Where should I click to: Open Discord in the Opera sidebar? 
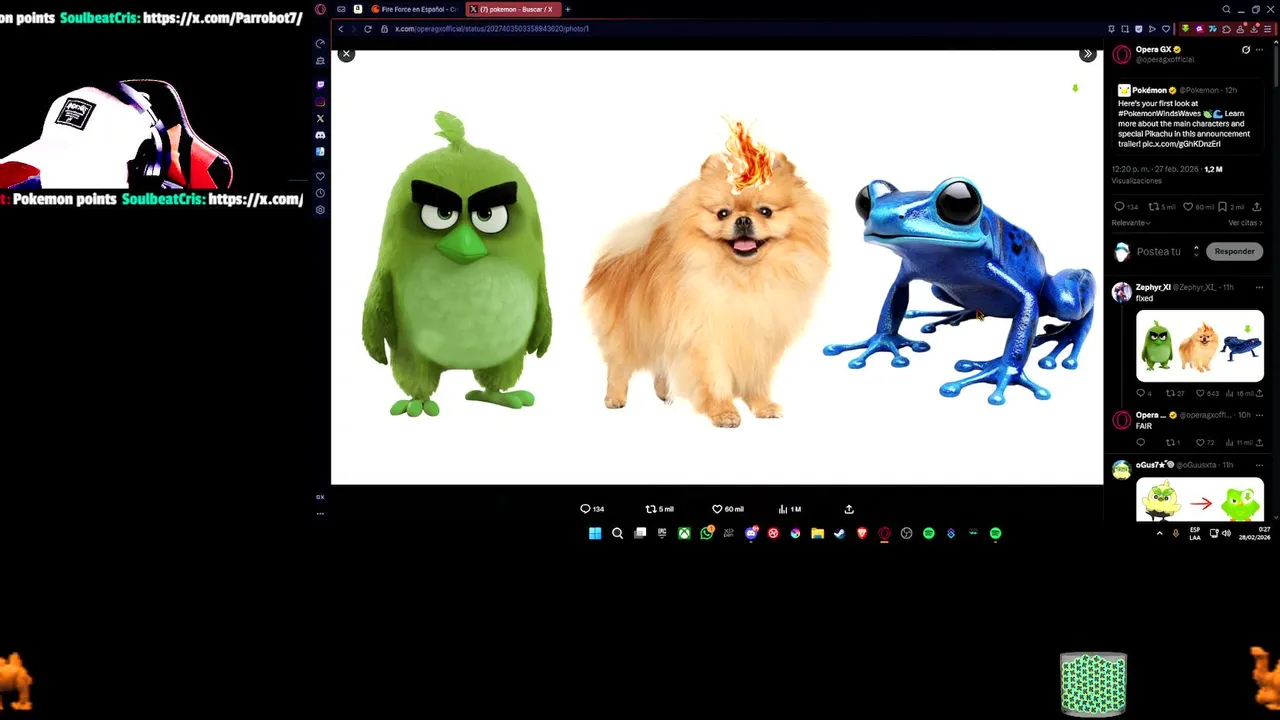[x=320, y=135]
